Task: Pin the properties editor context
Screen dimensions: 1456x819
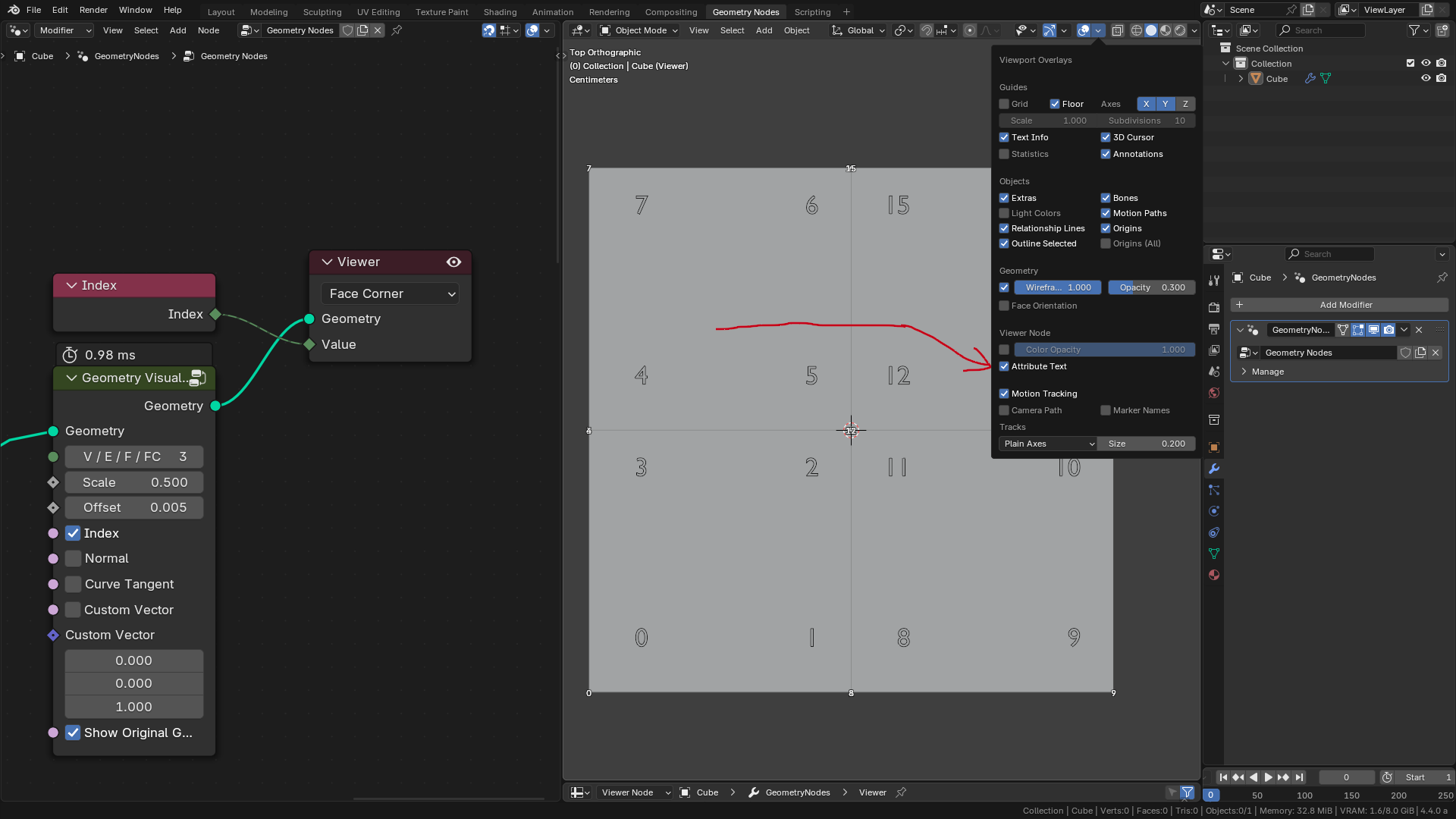Action: 1442,278
